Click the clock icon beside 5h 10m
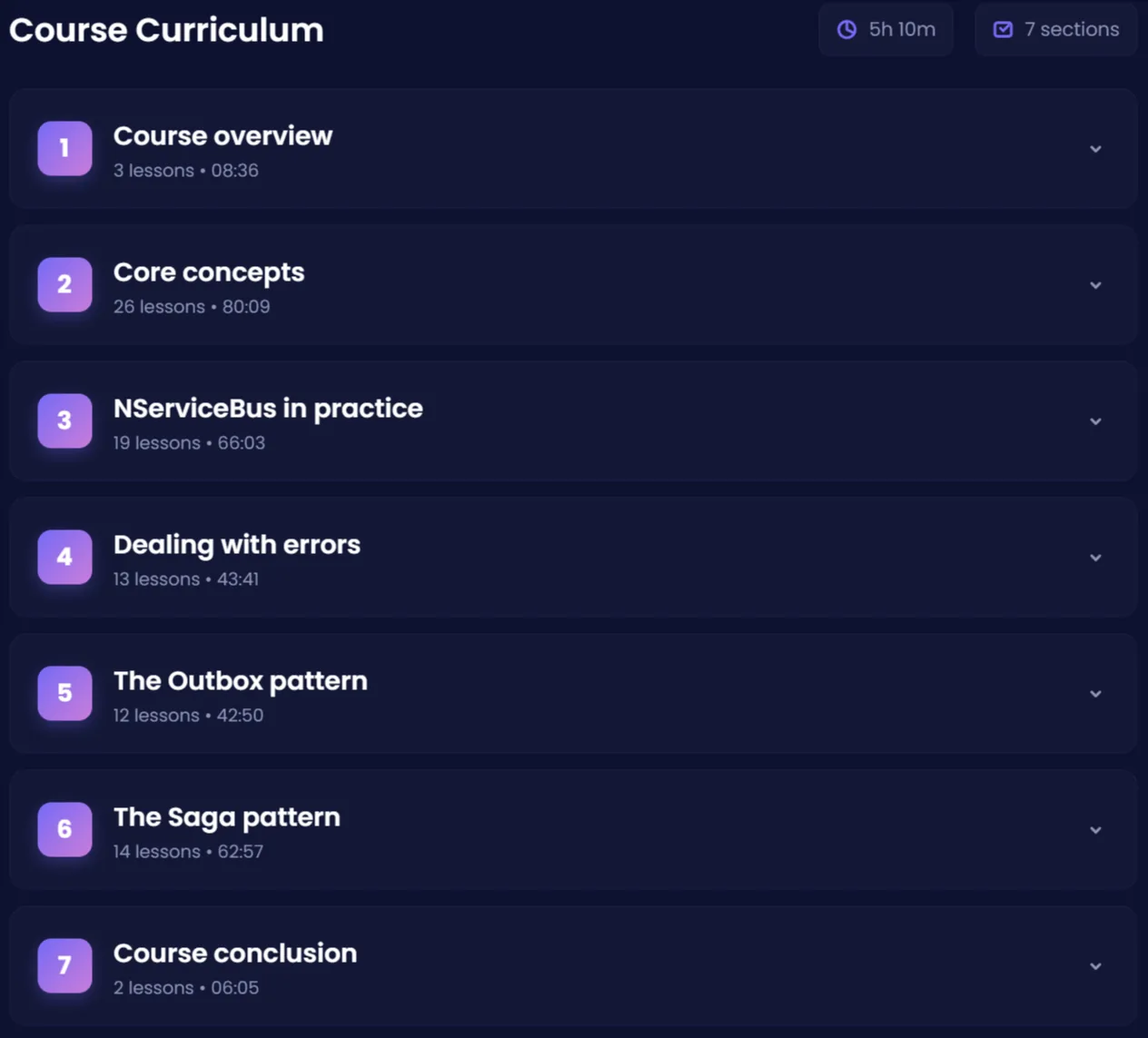1148x1038 pixels. [846, 30]
